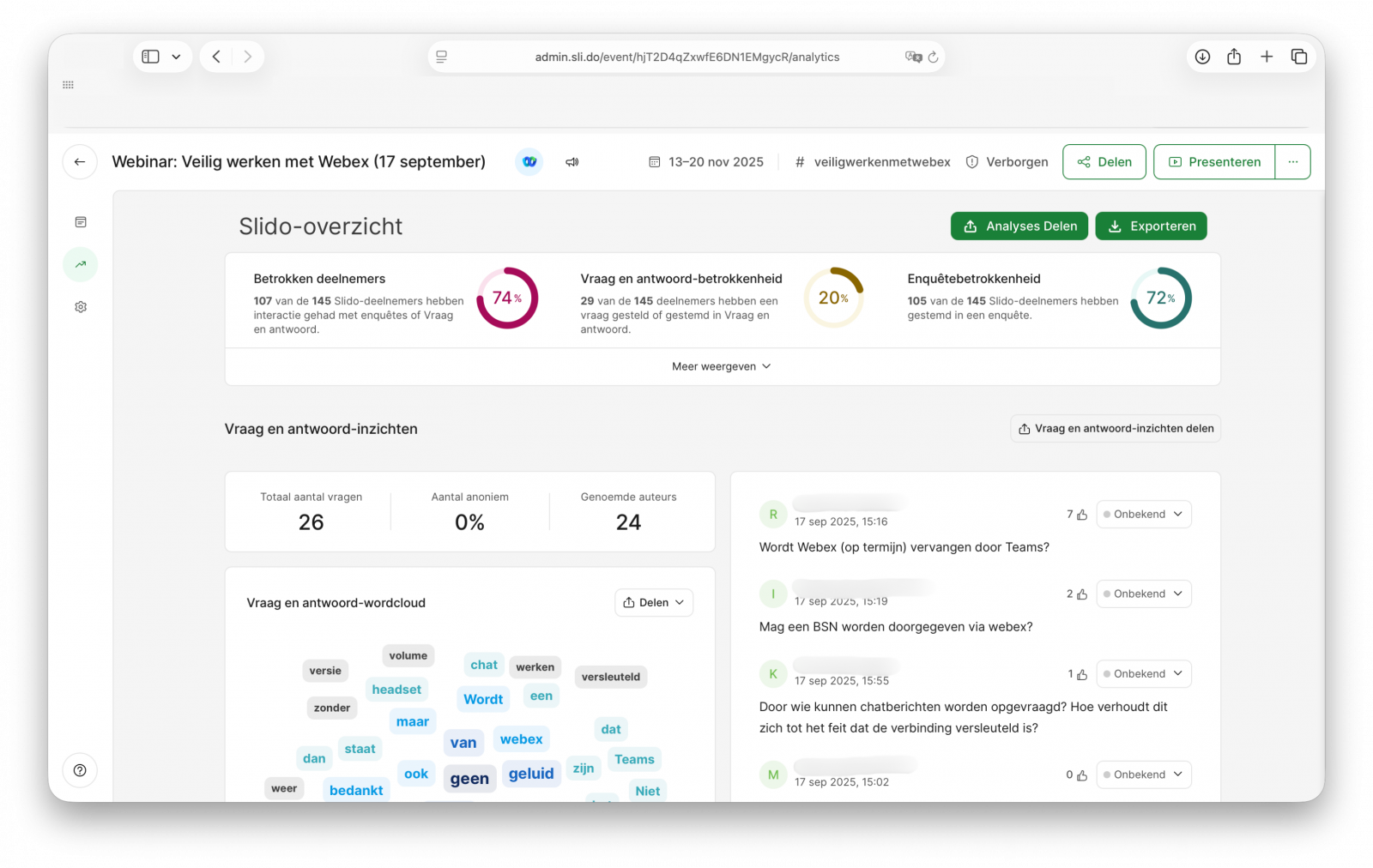Screen dimensions: 1373x868
Task: Click the Webex integration icon next to the title
Action: pos(529,161)
